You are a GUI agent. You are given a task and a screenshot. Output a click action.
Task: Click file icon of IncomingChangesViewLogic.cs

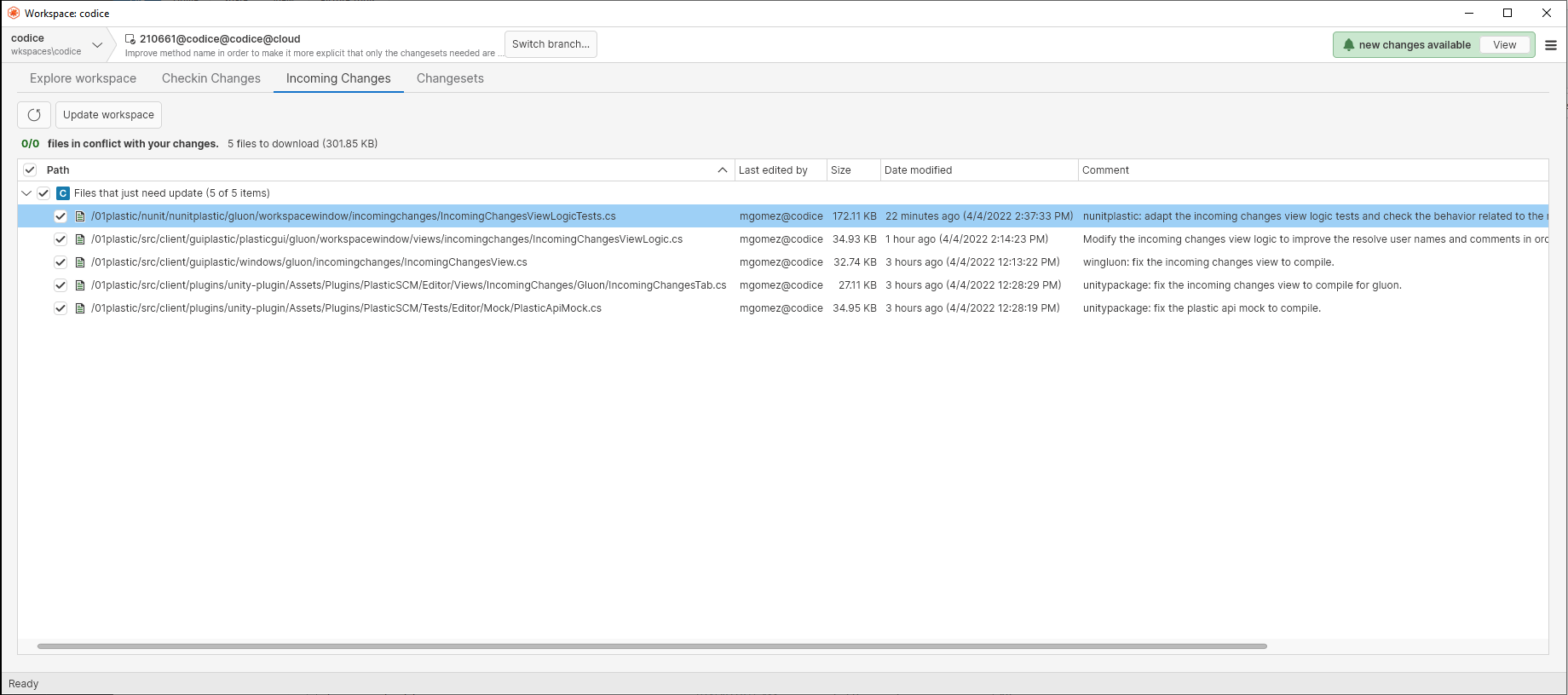click(80, 239)
